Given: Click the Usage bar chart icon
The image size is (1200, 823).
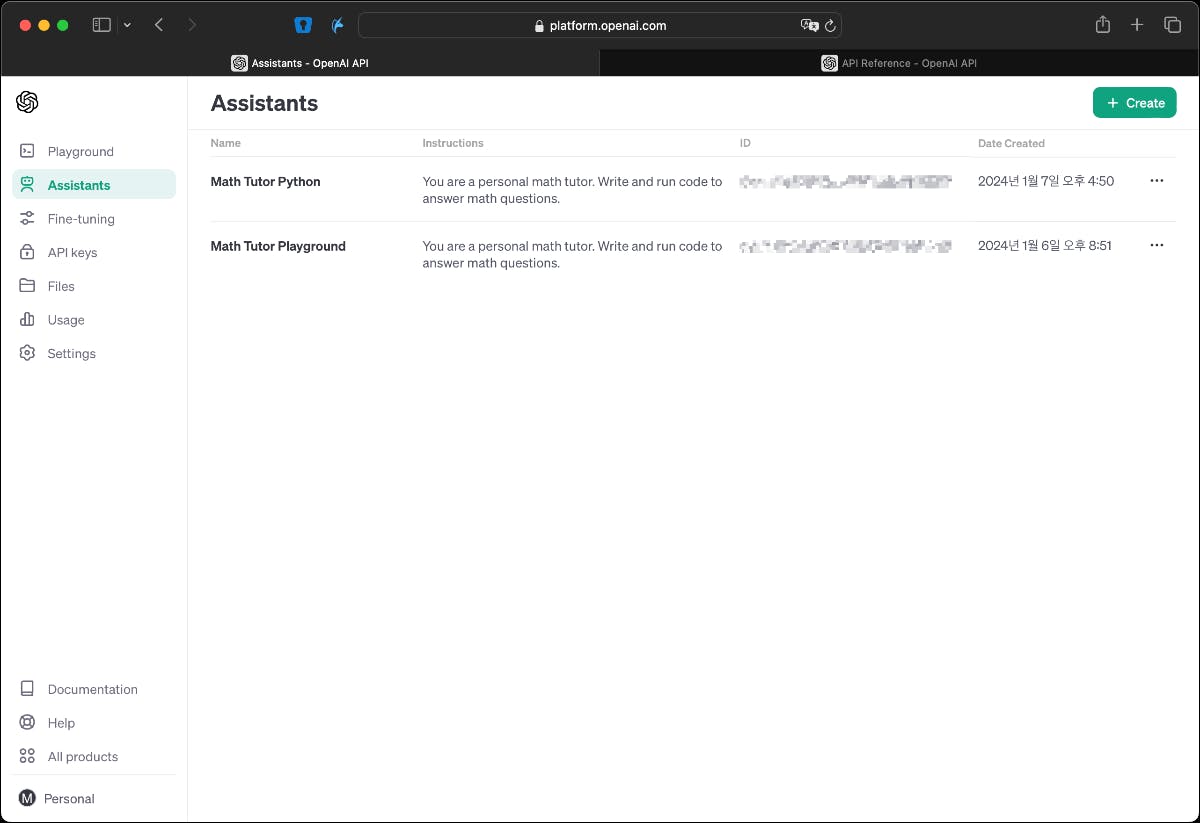Looking at the screenshot, I should pos(27,320).
